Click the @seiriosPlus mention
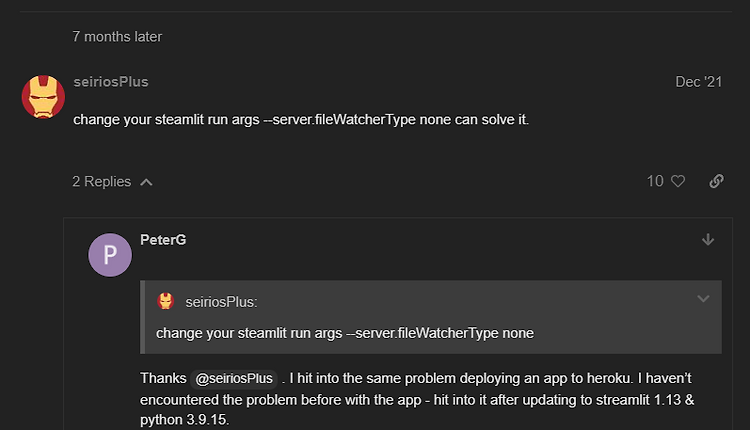Screen dimensions: 750x430 tap(234, 379)
